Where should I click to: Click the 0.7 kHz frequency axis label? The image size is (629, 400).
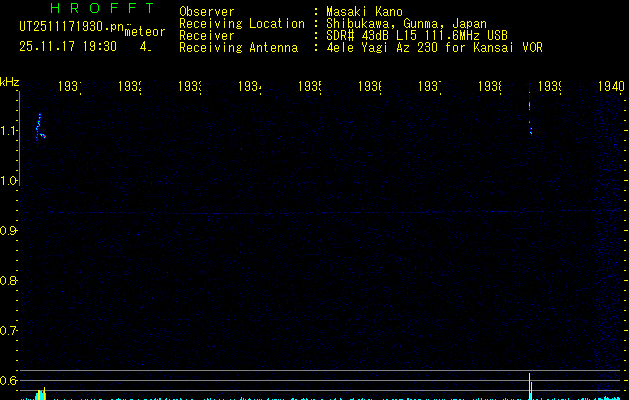10,330
